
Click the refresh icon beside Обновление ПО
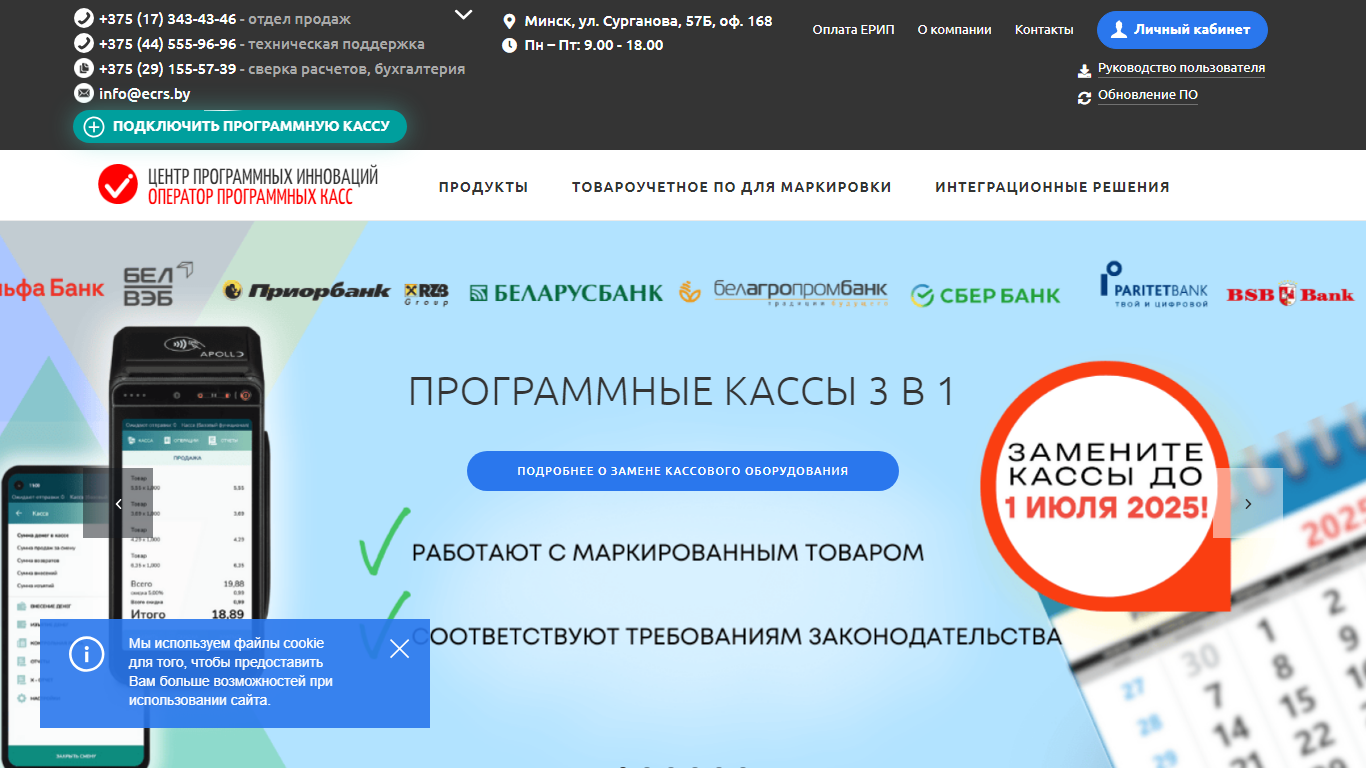coord(1084,98)
